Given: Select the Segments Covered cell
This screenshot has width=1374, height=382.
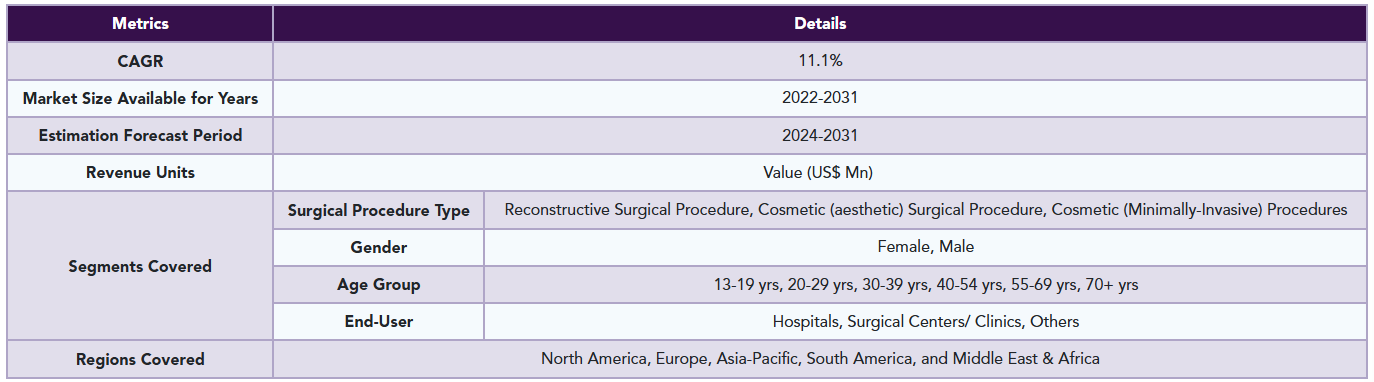Looking at the screenshot, I should coord(140,266).
